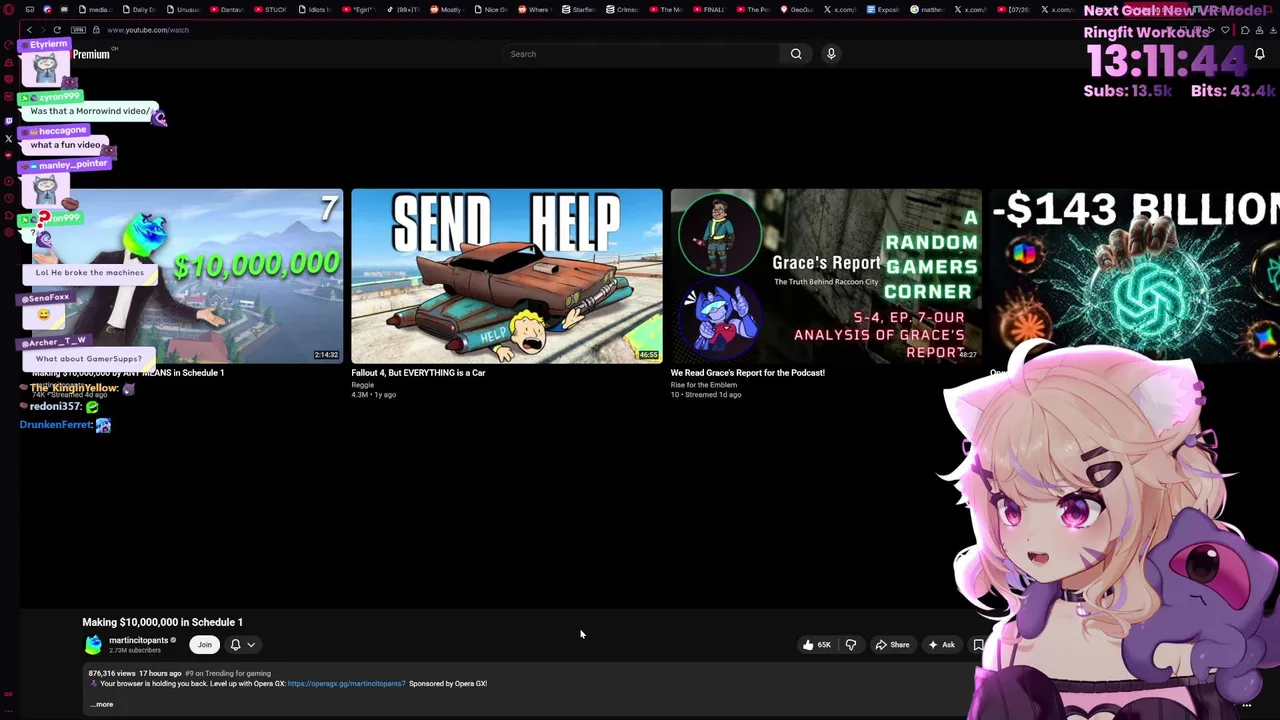Click the Ask button
Viewport: 1280px width, 720px height.
point(941,645)
